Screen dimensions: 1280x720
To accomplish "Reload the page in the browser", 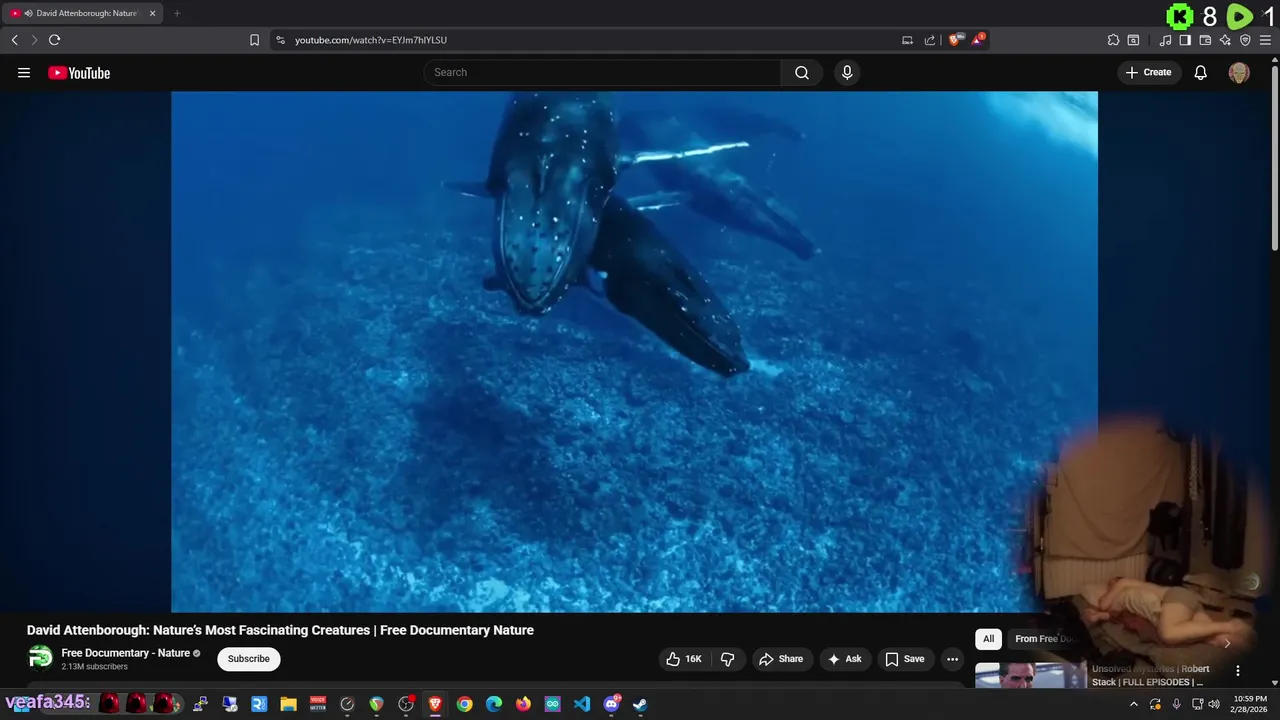I will [54, 40].
